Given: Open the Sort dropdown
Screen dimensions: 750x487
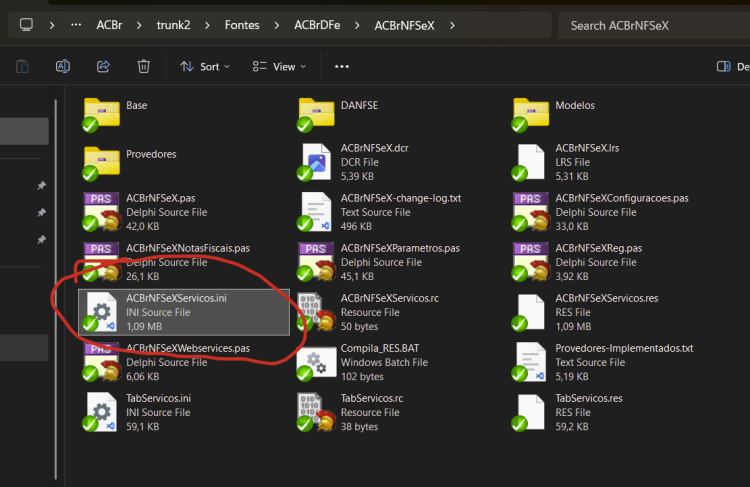Looking at the screenshot, I should click(205, 66).
